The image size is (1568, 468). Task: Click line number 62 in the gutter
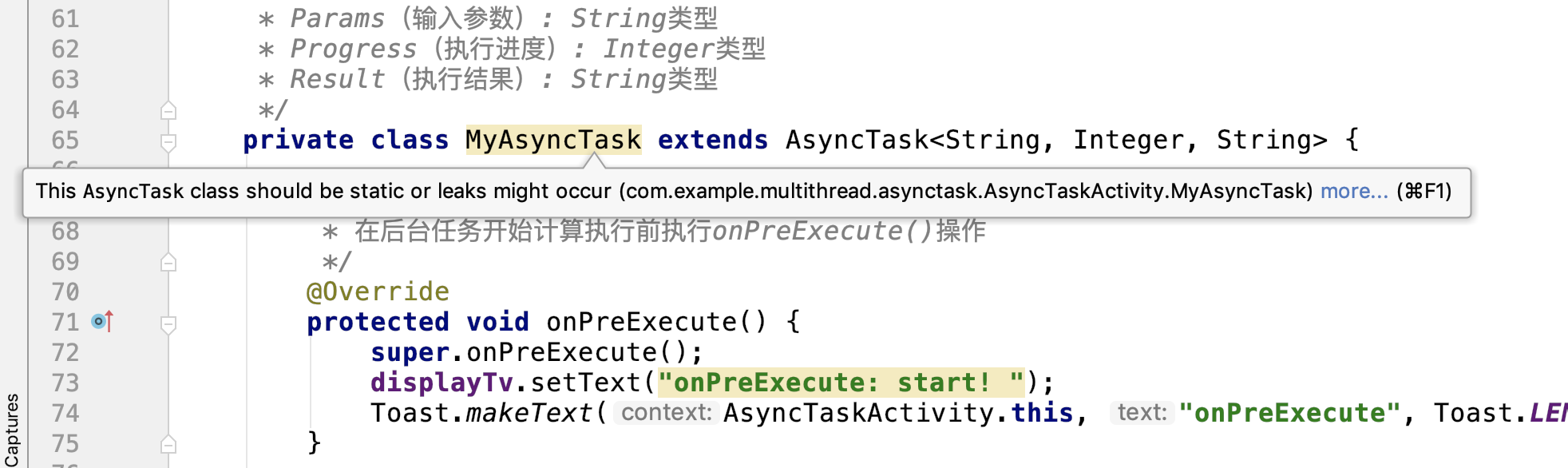65,49
